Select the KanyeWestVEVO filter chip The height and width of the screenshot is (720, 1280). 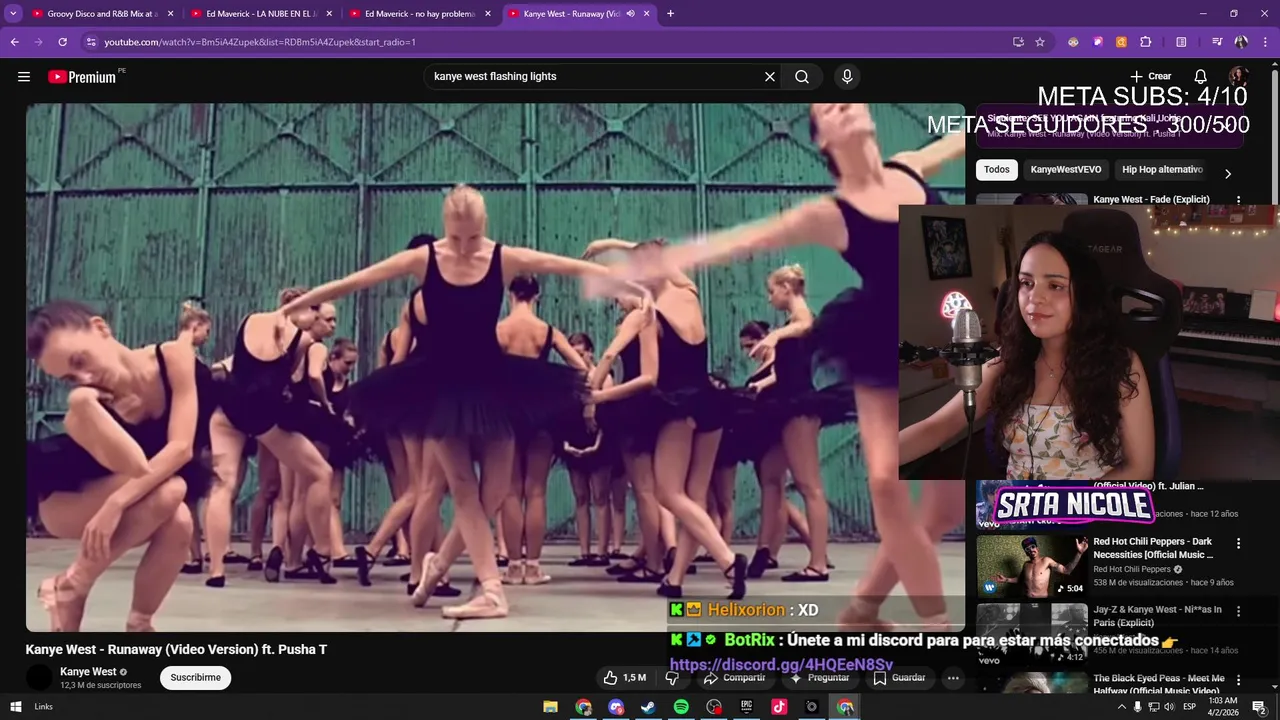pyautogui.click(x=1066, y=170)
